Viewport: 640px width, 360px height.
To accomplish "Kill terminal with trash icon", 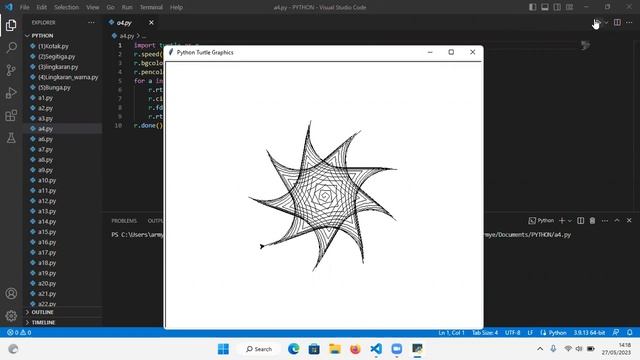I will [592, 220].
